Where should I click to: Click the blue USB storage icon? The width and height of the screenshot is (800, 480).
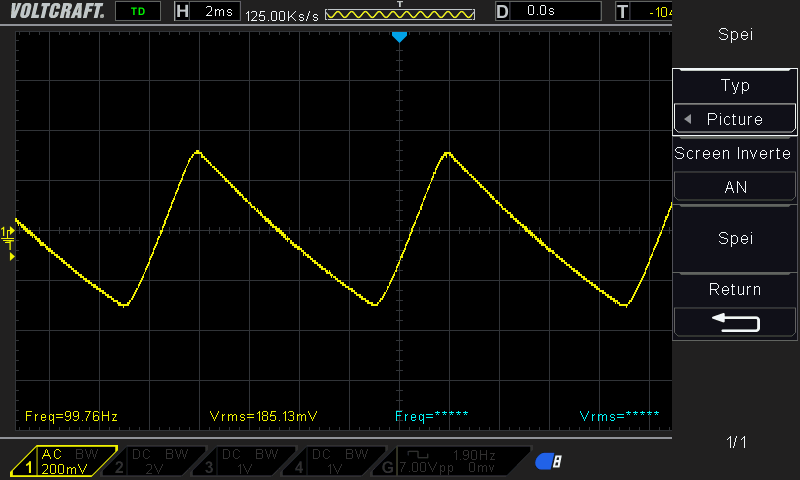point(548,461)
